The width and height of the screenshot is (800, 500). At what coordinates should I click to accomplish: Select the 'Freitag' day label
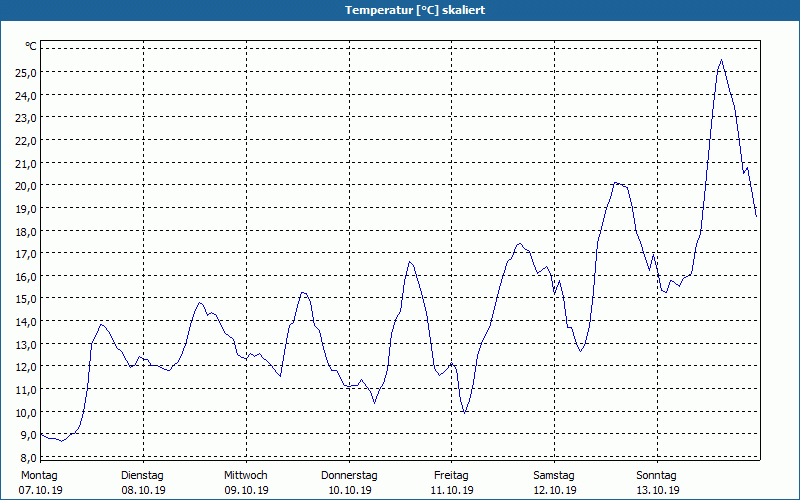(451, 476)
